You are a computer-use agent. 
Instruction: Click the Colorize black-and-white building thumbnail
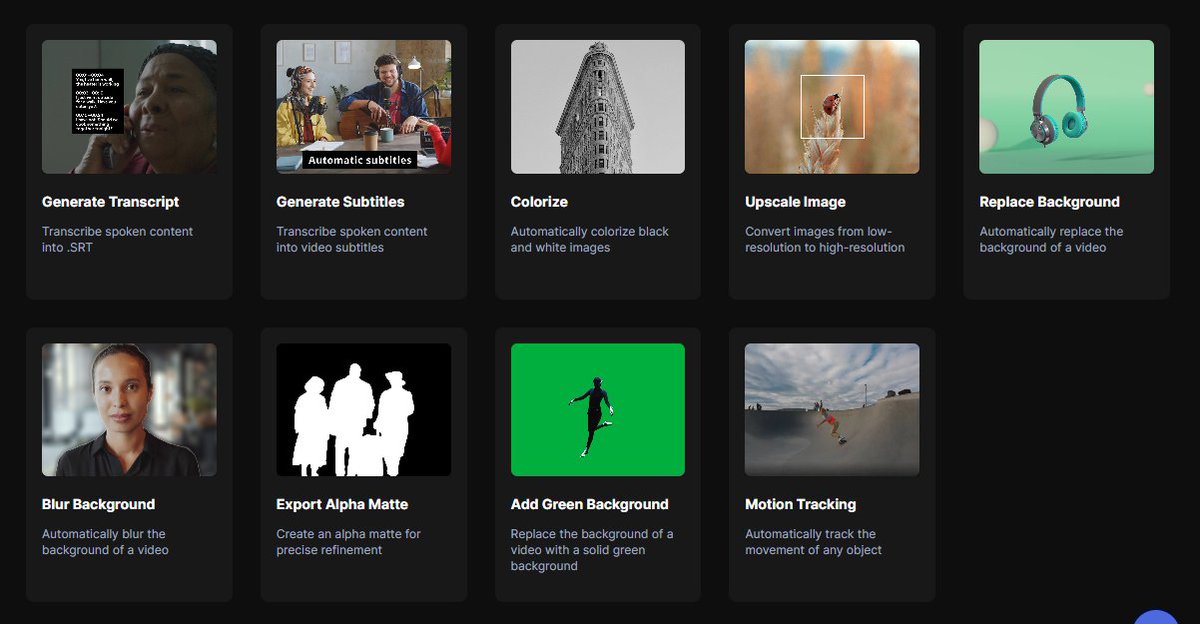point(598,107)
